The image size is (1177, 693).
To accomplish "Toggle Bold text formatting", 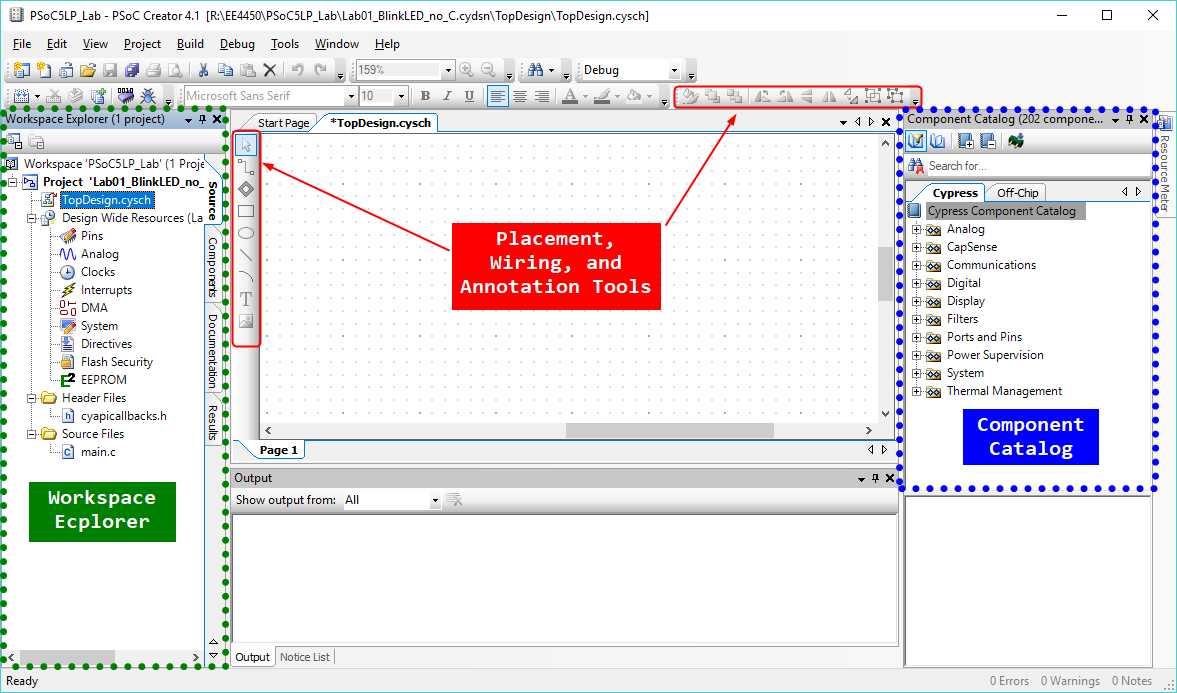I will (x=425, y=96).
